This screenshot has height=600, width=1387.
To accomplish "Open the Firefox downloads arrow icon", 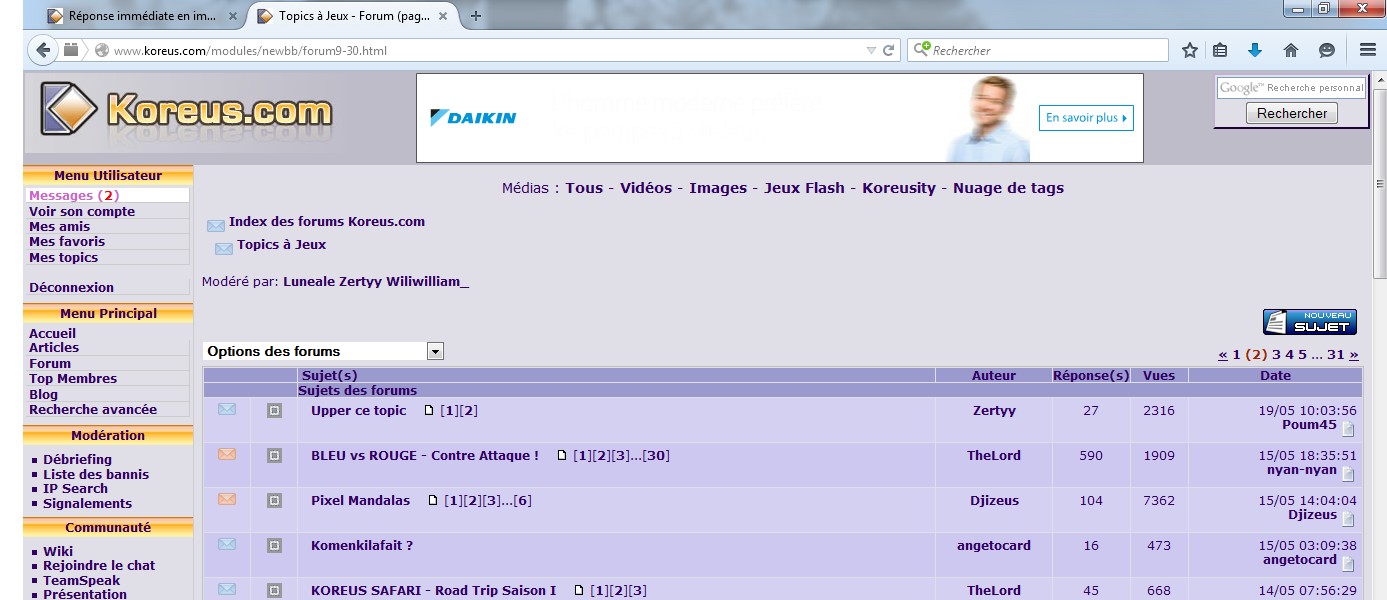I will pos(1254,50).
